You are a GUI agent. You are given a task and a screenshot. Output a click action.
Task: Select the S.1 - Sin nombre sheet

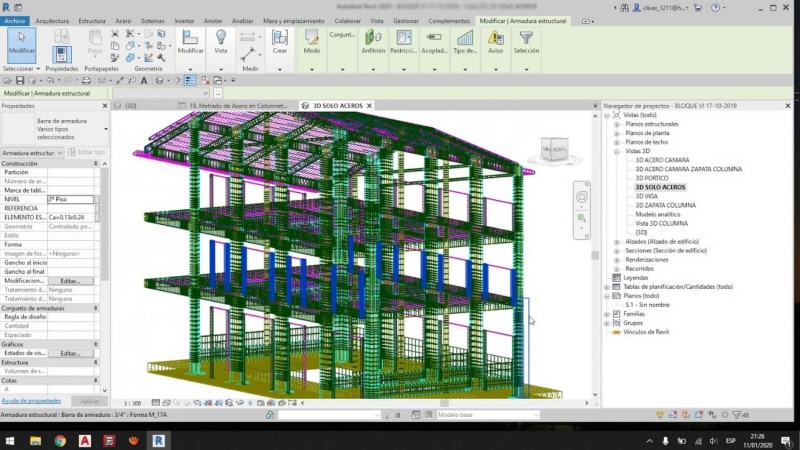[x=647, y=305]
